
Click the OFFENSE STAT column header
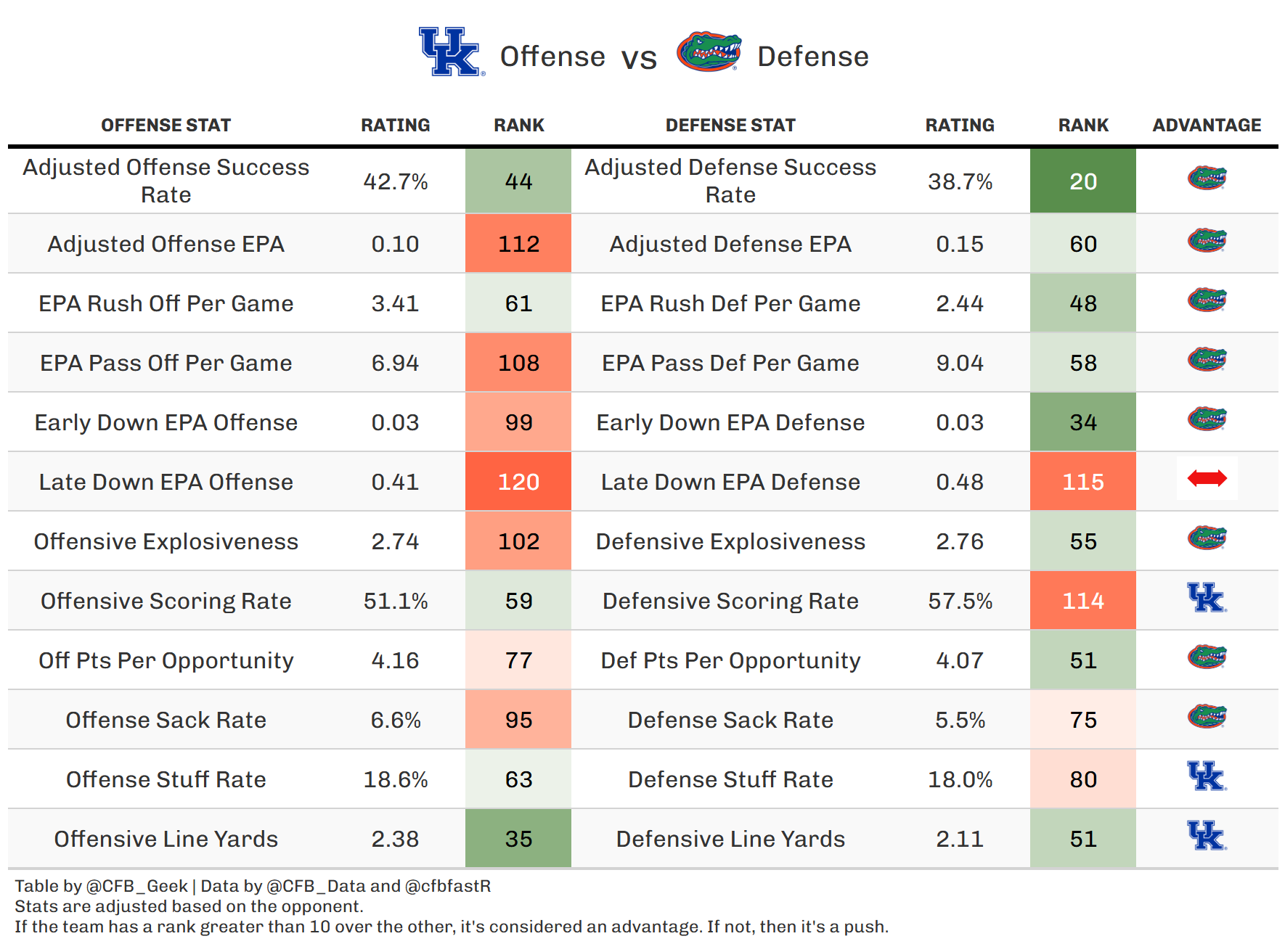(x=166, y=126)
